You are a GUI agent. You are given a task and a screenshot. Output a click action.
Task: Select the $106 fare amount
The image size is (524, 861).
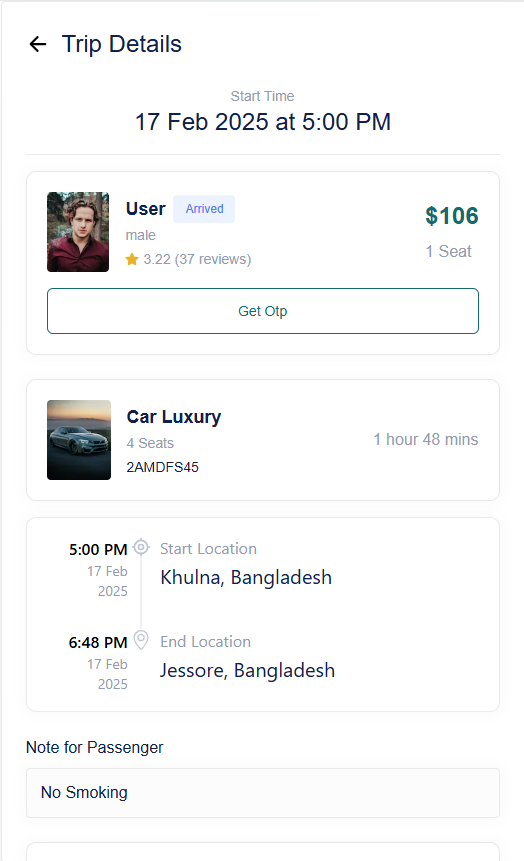pyautogui.click(x=451, y=216)
